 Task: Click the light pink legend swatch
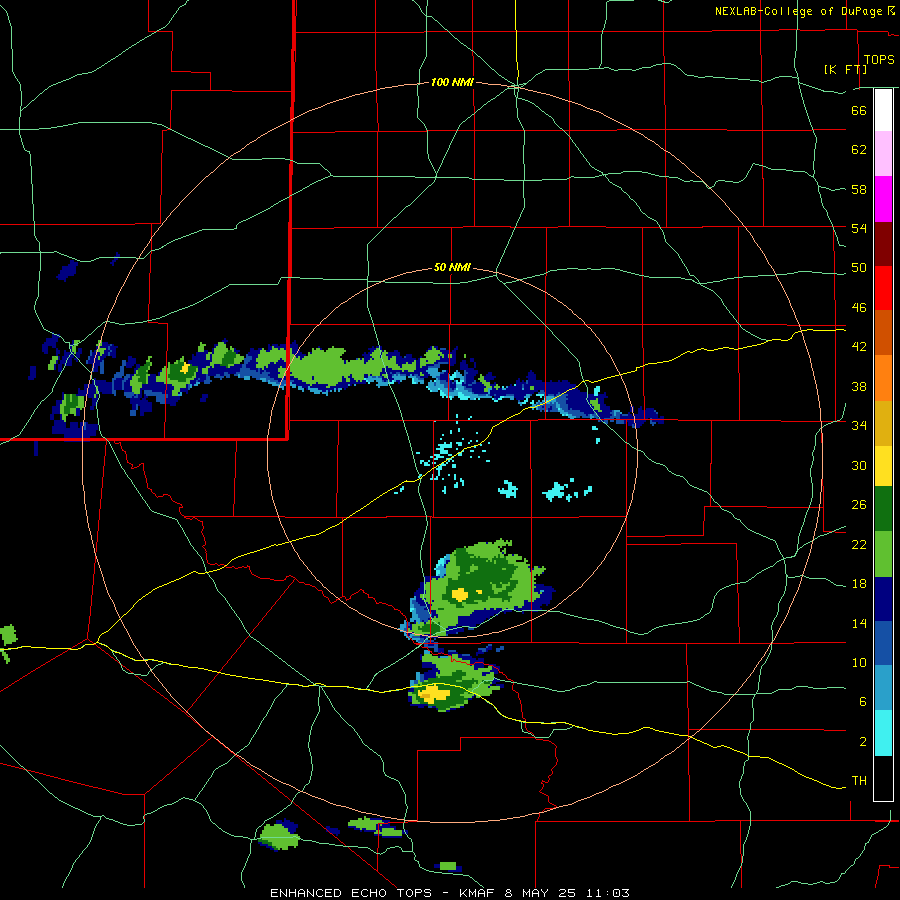[883, 153]
